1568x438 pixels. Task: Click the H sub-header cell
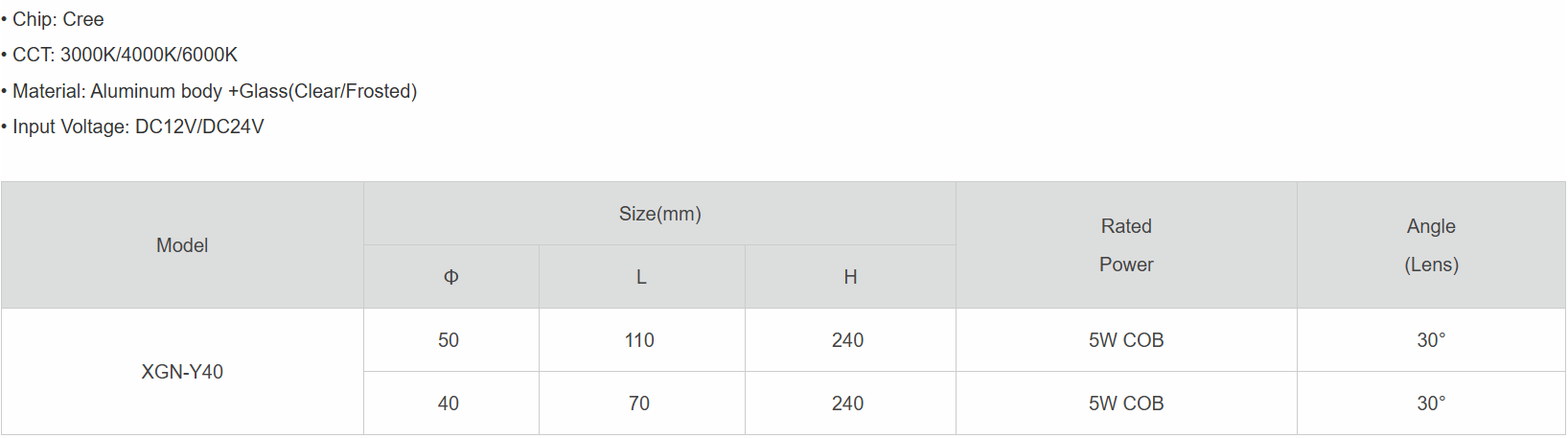point(850,277)
